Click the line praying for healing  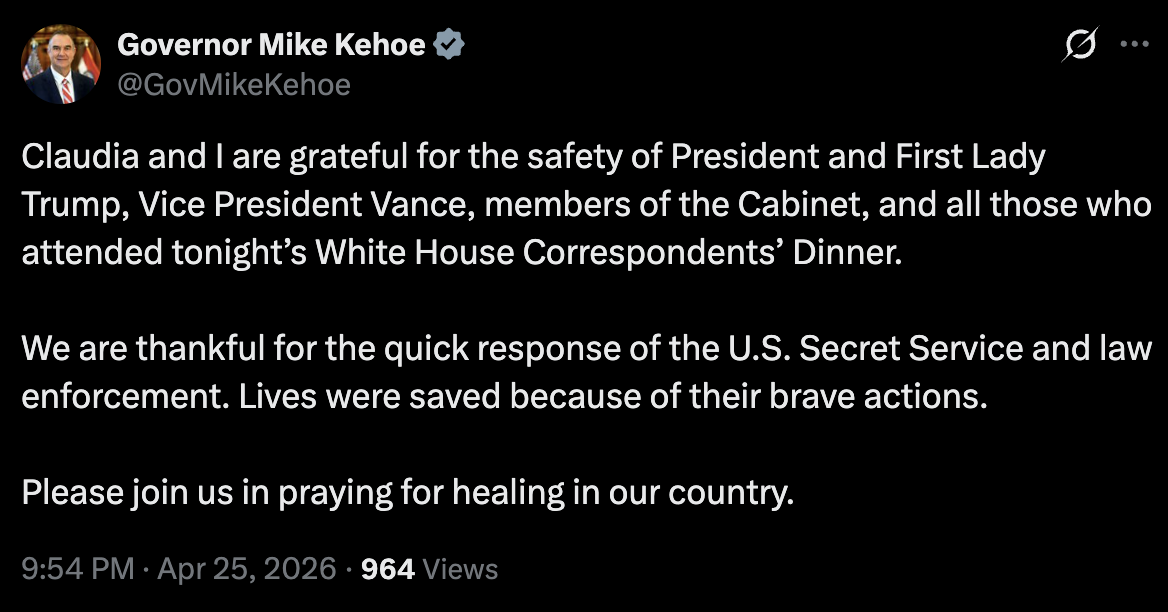(x=407, y=492)
